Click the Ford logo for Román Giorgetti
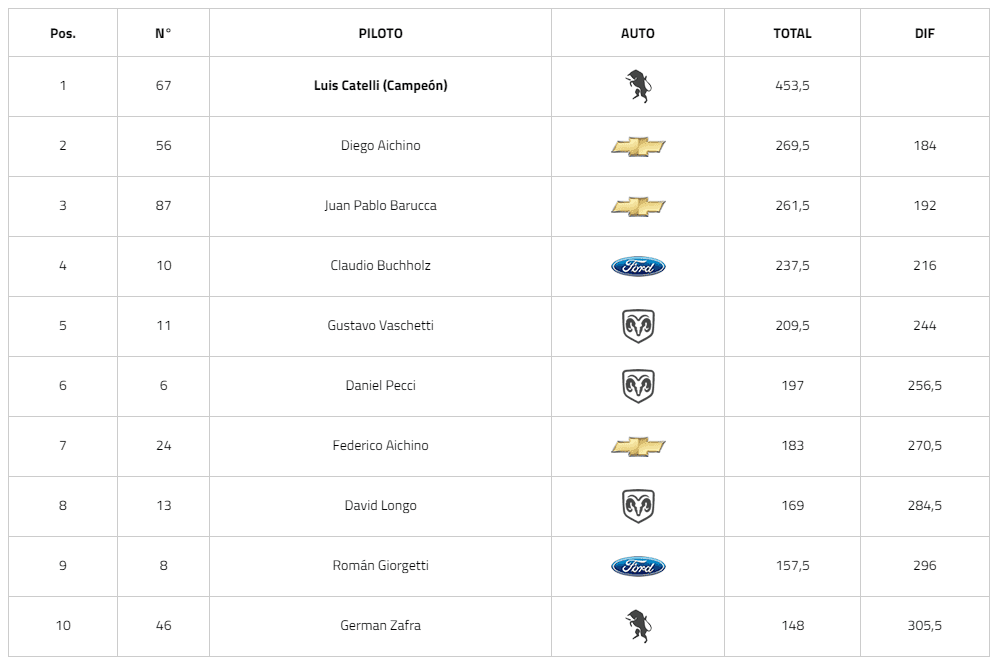996x665 pixels. pos(638,566)
